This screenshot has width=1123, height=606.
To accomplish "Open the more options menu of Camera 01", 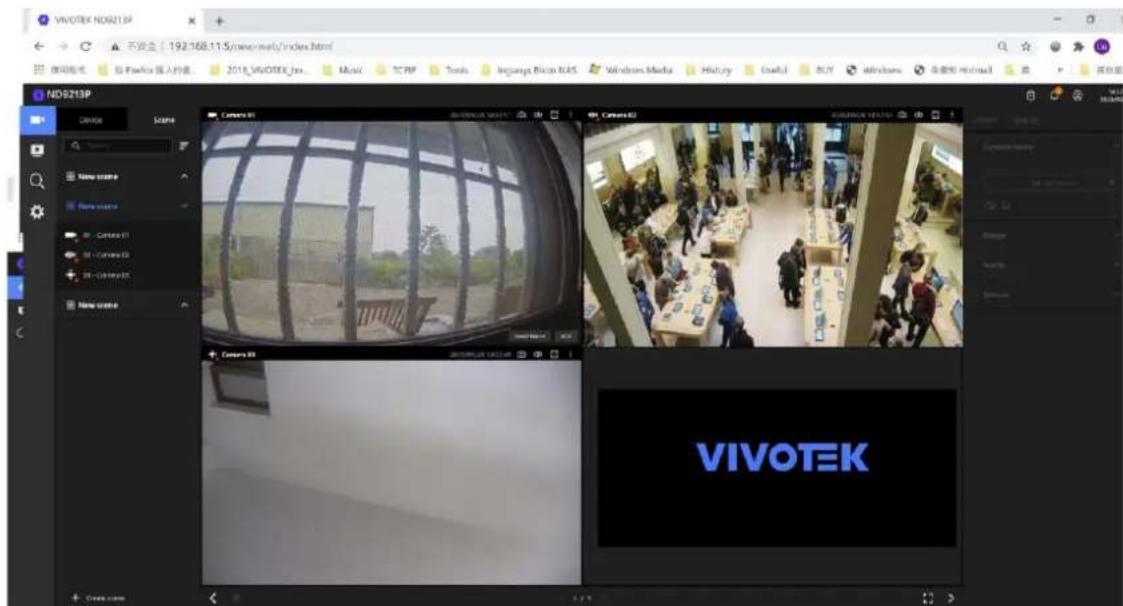I will coord(571,115).
